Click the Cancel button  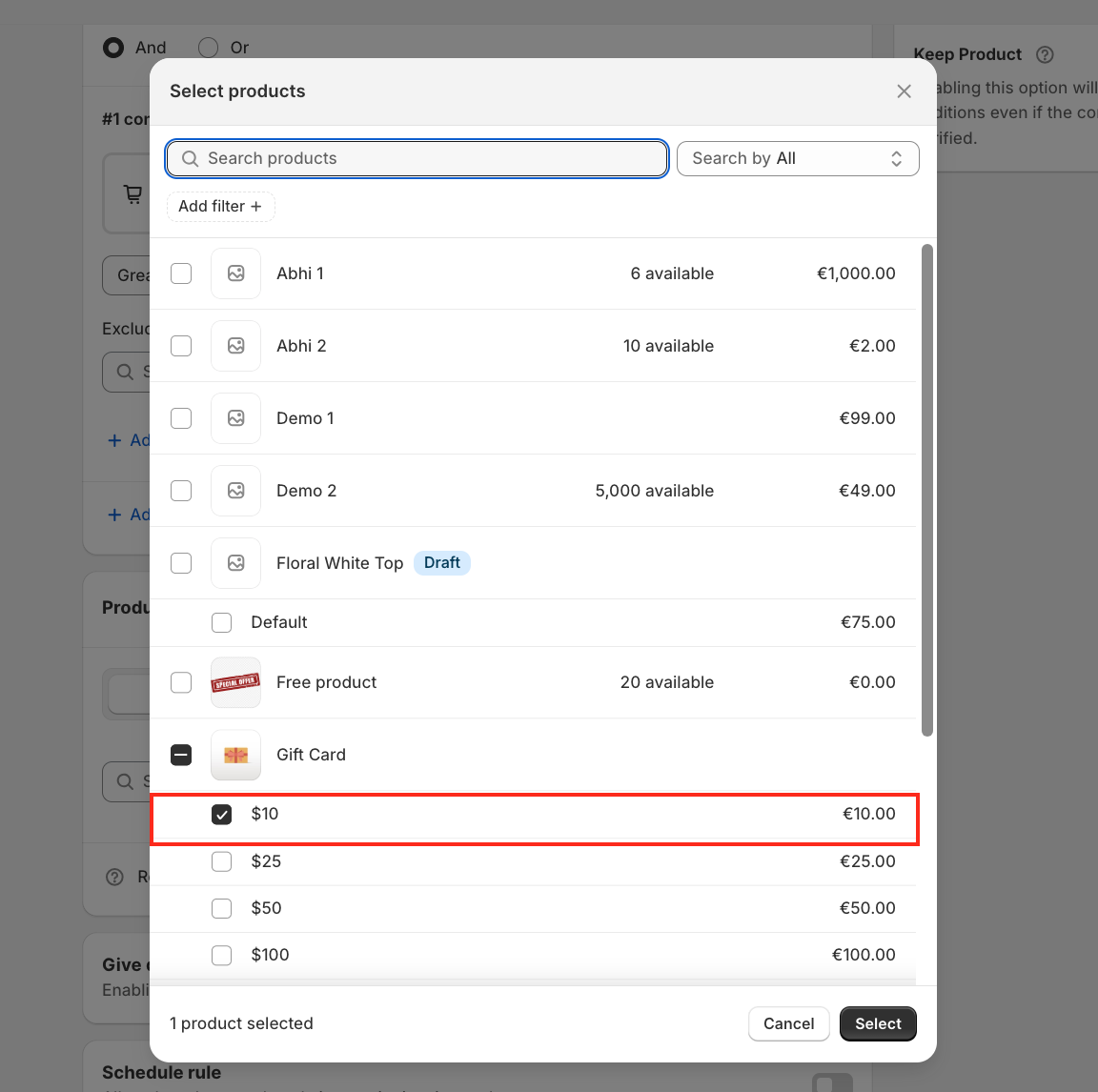788,1023
